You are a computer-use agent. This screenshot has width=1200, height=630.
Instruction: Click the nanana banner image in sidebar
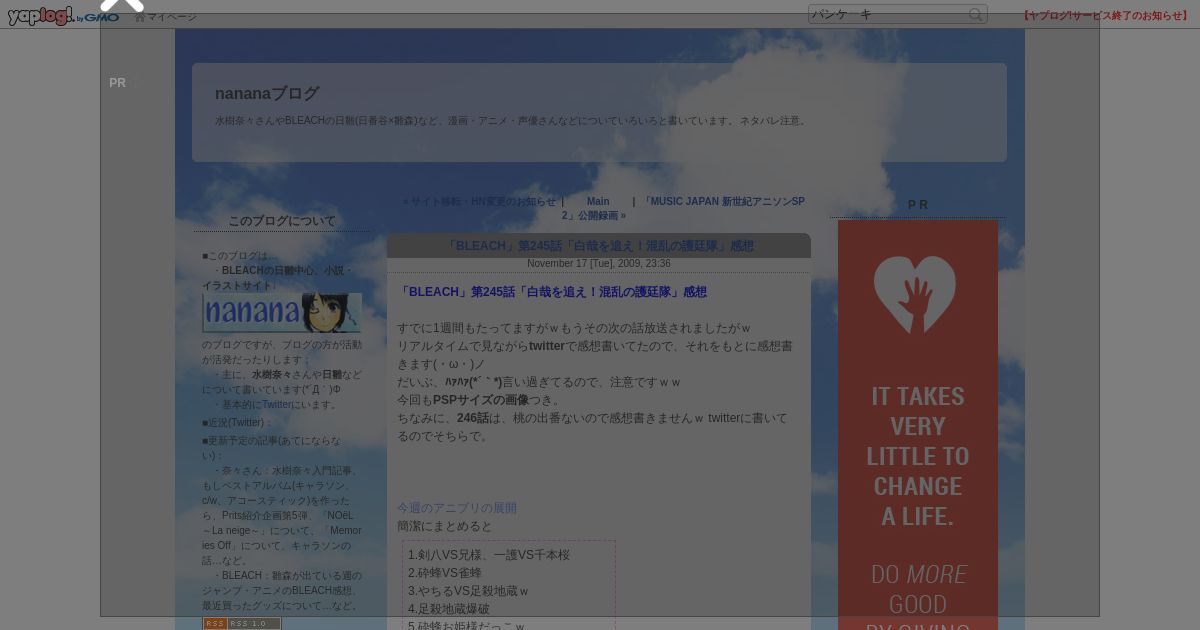pyautogui.click(x=282, y=312)
